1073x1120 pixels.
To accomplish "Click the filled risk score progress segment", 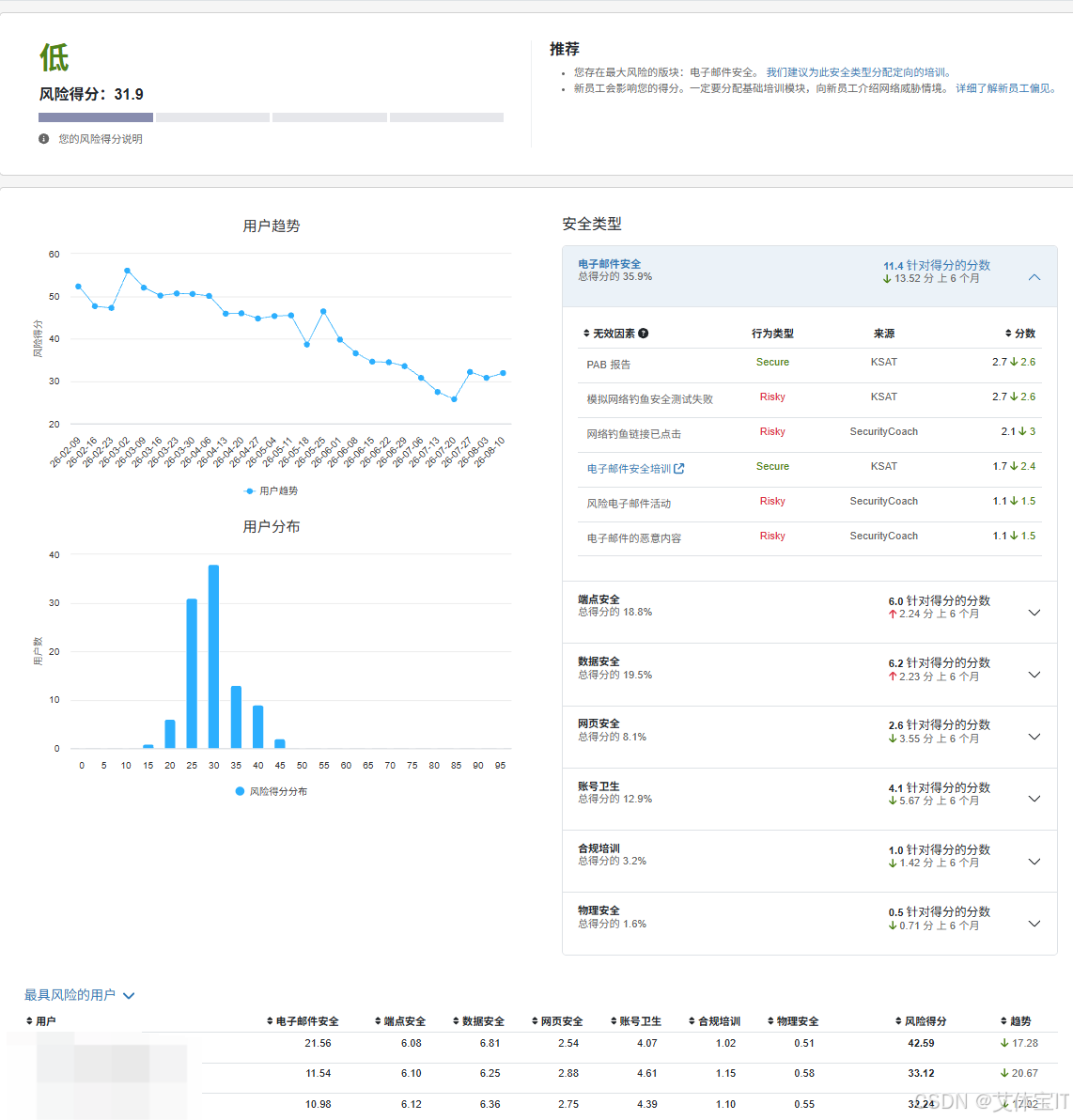I will pos(96,117).
